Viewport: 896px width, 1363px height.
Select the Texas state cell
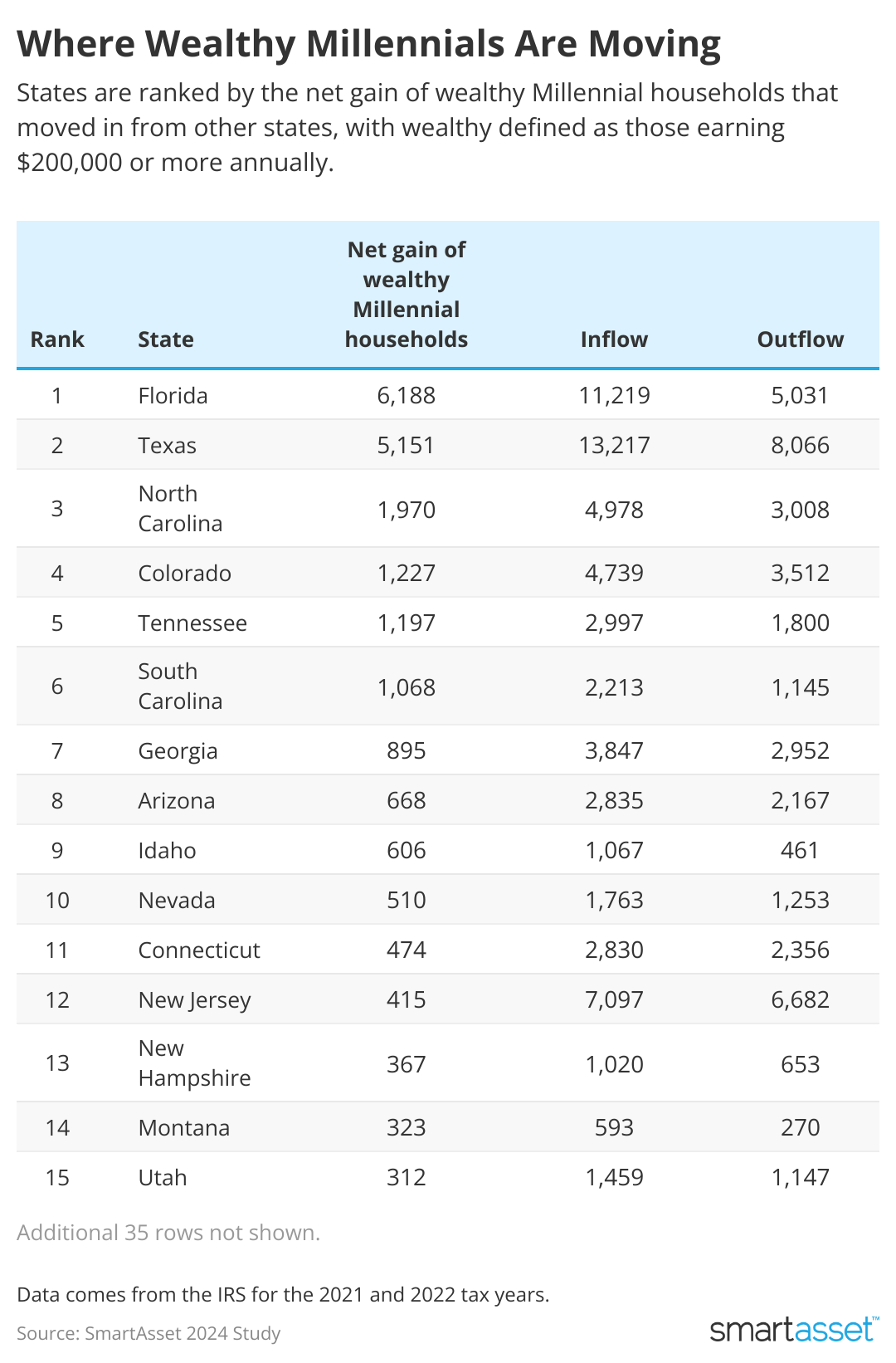coord(167,446)
